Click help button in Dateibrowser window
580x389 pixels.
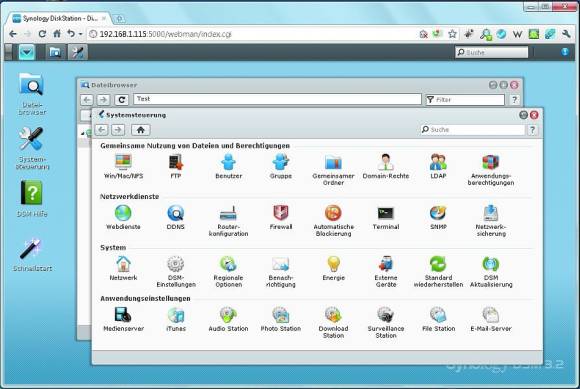pos(514,99)
